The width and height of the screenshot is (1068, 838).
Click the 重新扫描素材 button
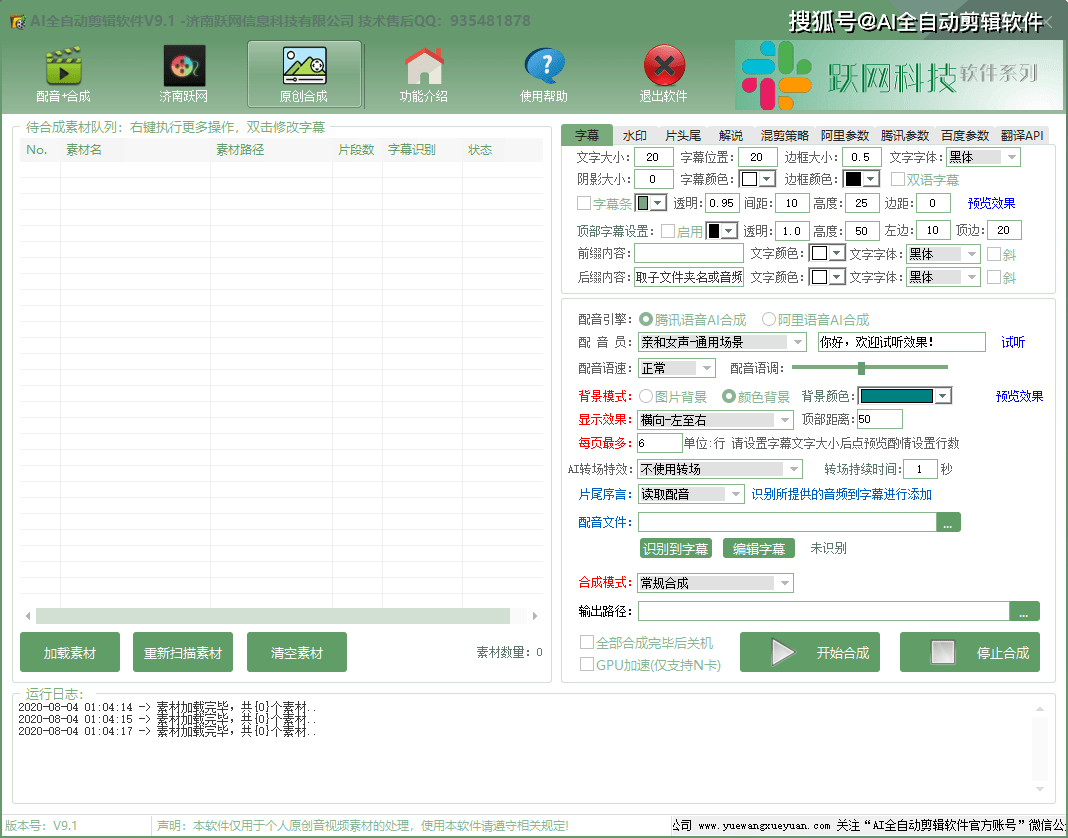tap(183, 652)
